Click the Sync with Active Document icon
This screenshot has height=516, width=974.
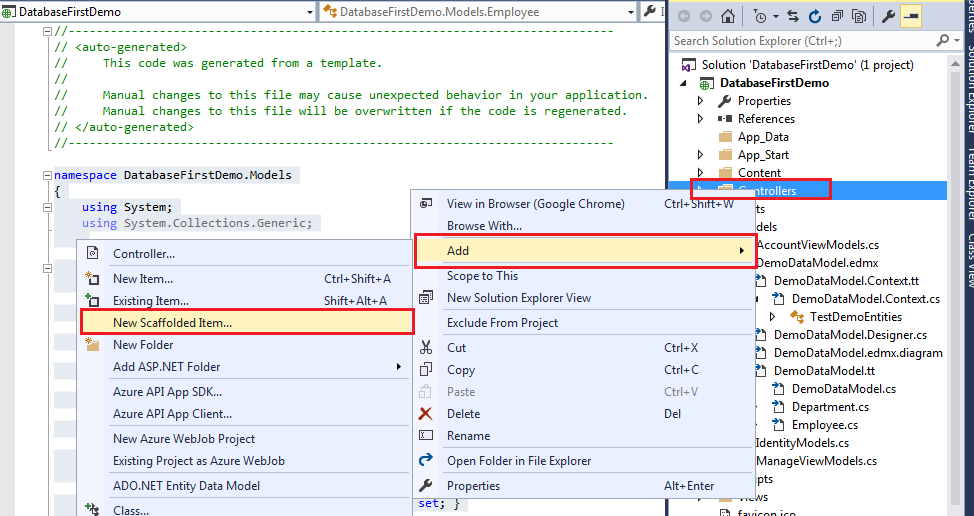pos(793,17)
